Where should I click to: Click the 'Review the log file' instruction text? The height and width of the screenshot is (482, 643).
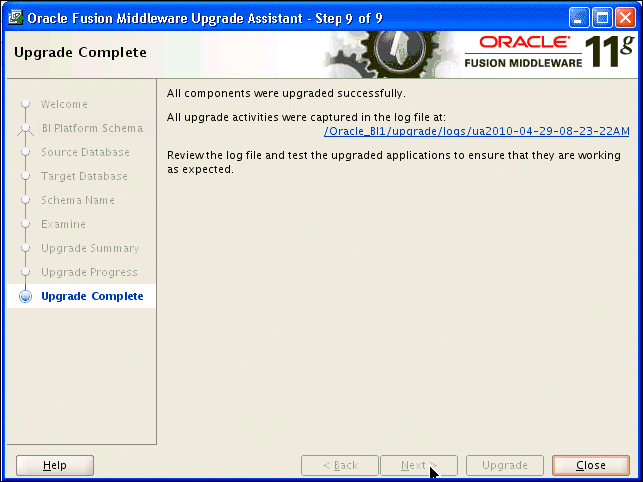[394, 162]
